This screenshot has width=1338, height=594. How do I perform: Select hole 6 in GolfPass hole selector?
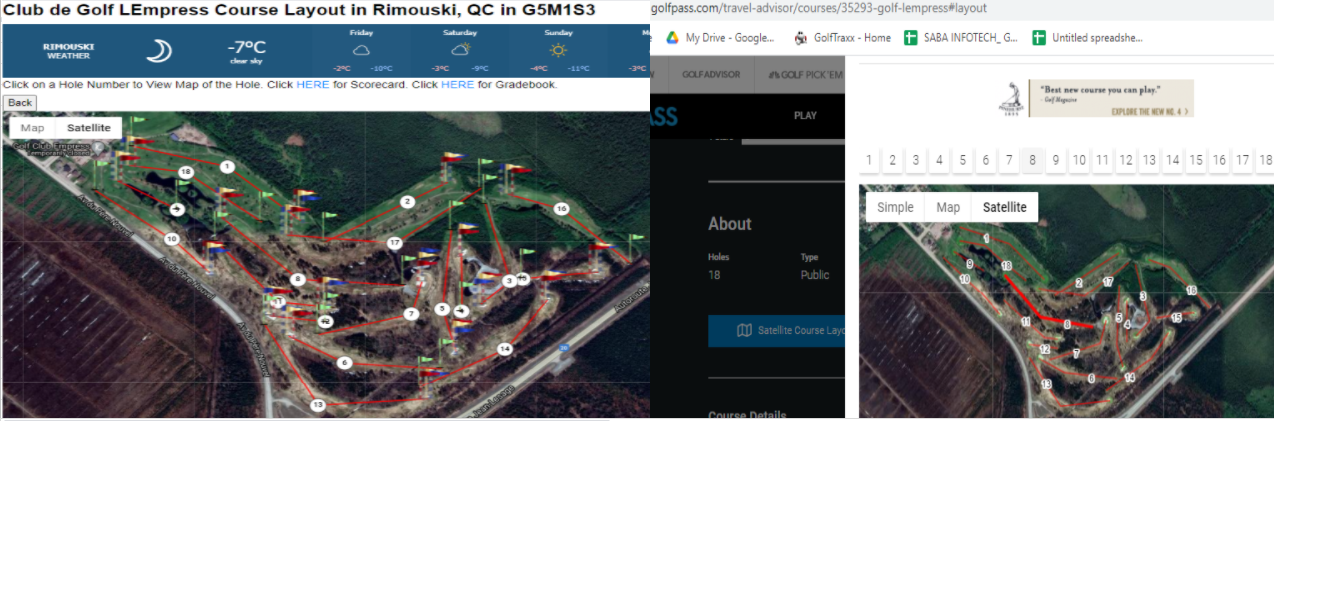[x=986, y=160]
